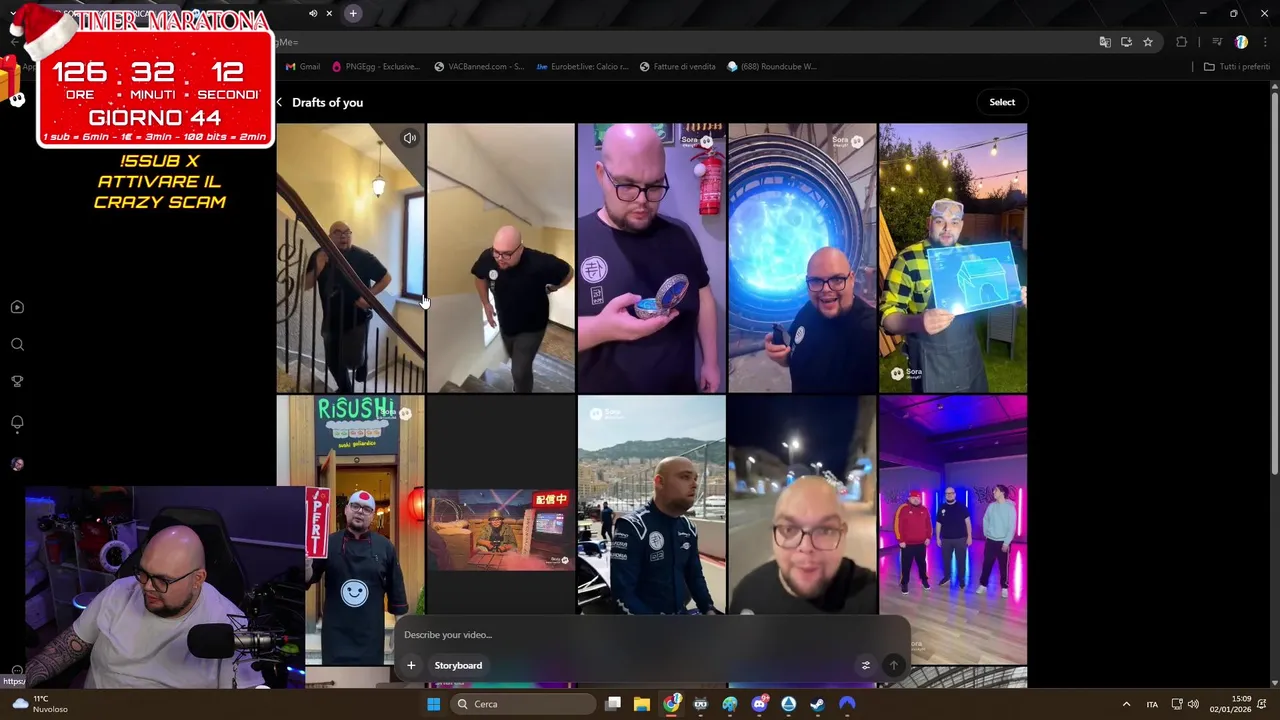
Task: Open a new browser tab
Action: (353, 13)
